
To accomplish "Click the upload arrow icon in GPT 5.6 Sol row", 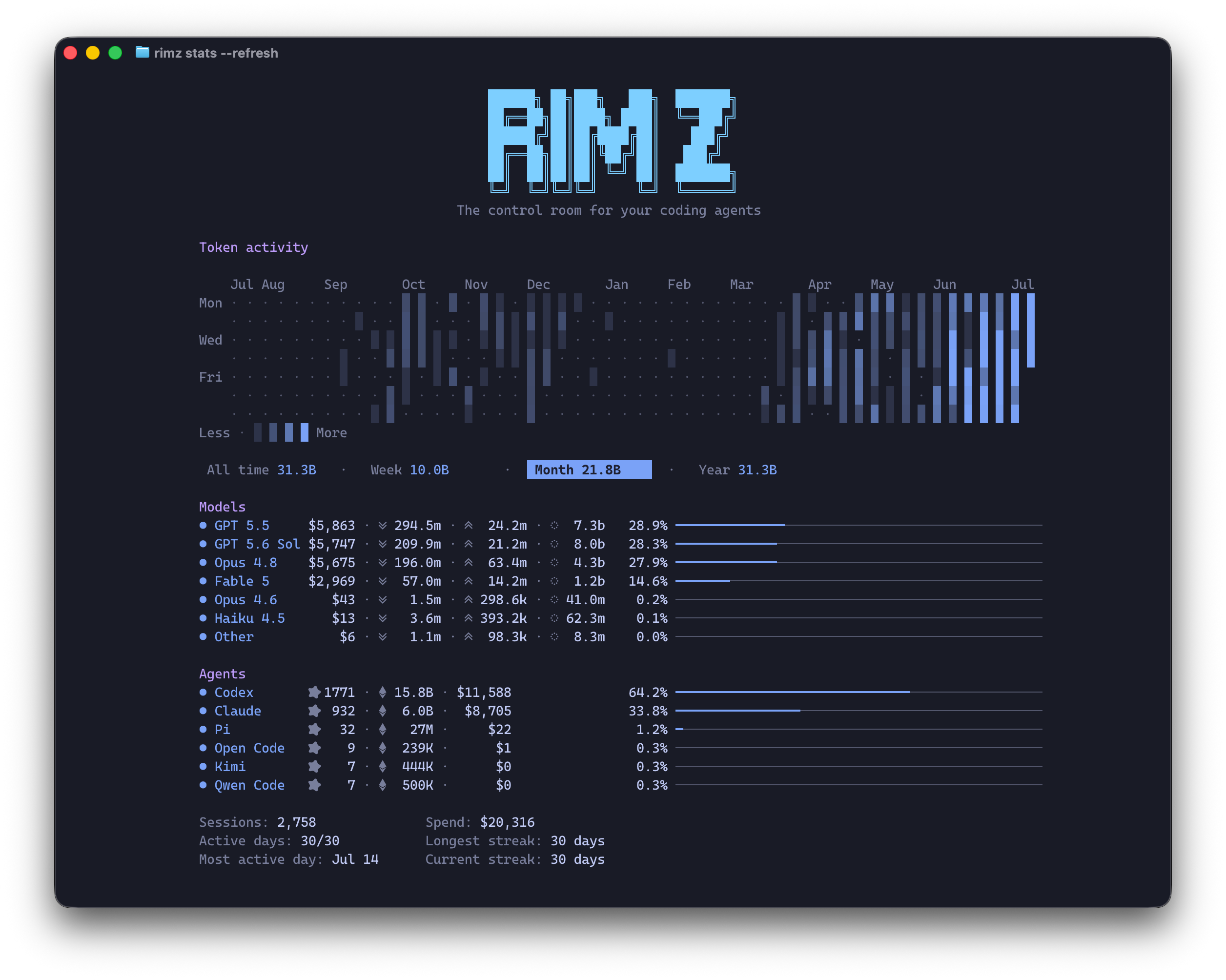I will [469, 544].
